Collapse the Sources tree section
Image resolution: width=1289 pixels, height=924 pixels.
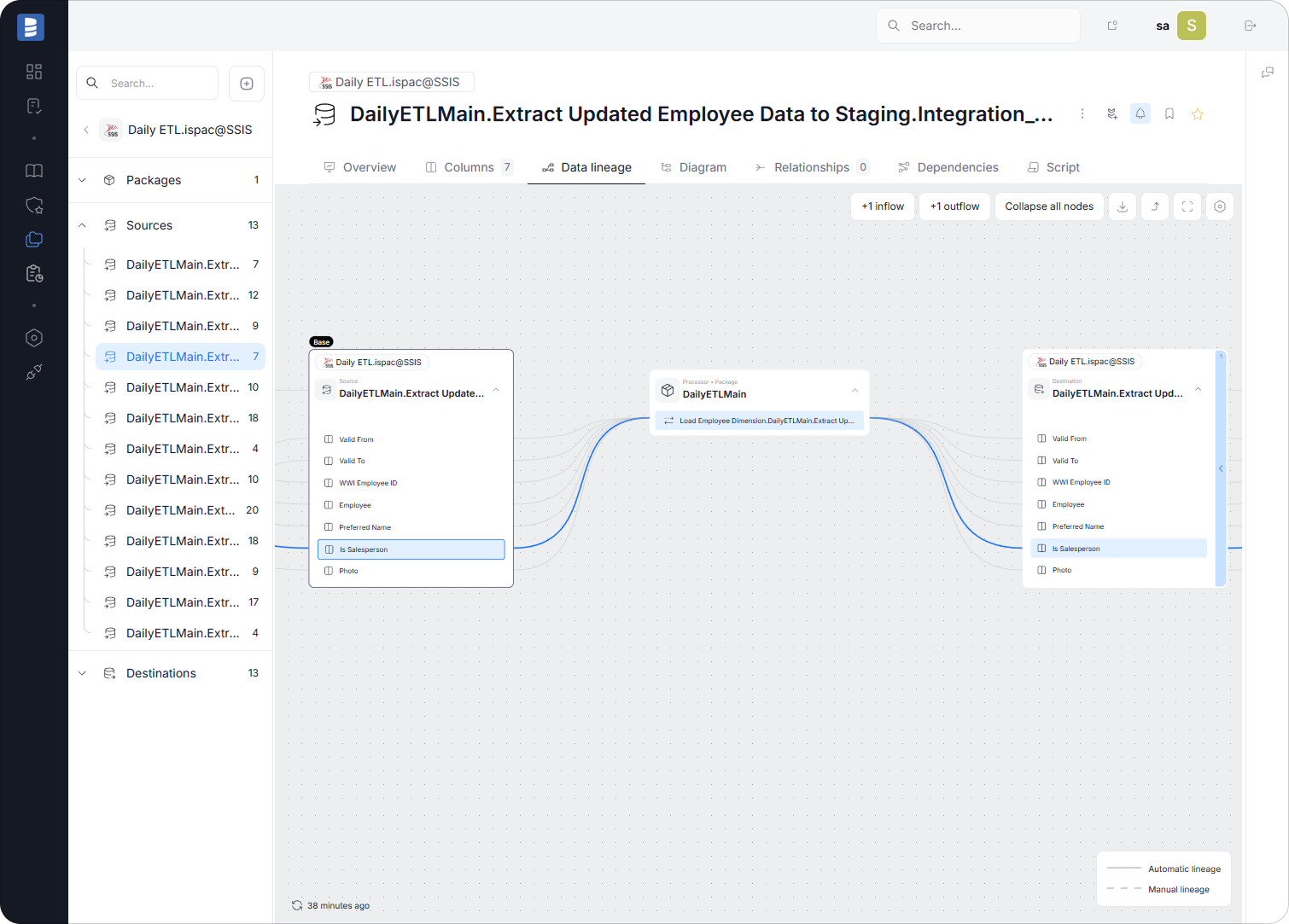pyautogui.click(x=83, y=225)
